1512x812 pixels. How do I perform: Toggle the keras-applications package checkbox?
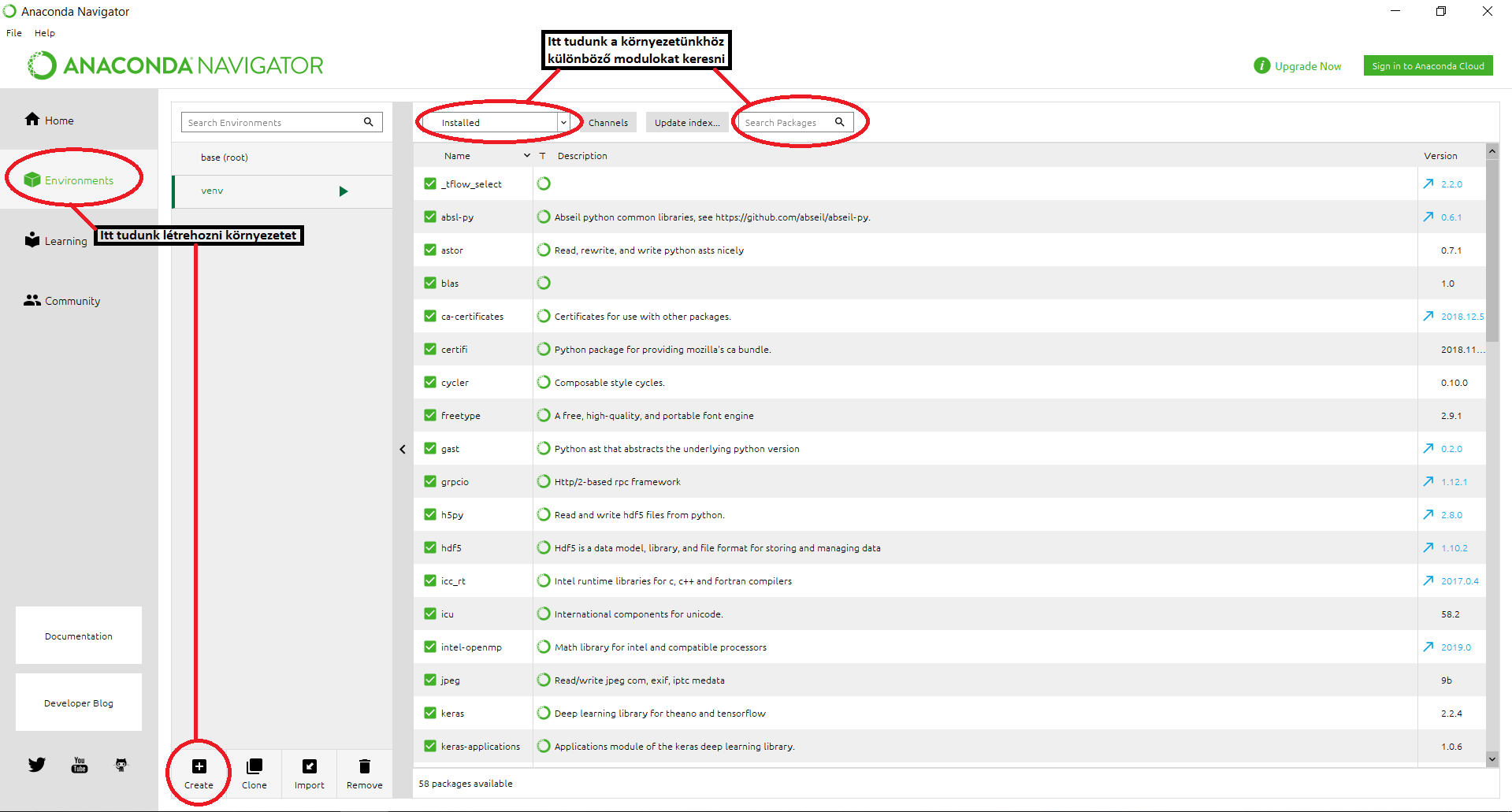(x=430, y=746)
